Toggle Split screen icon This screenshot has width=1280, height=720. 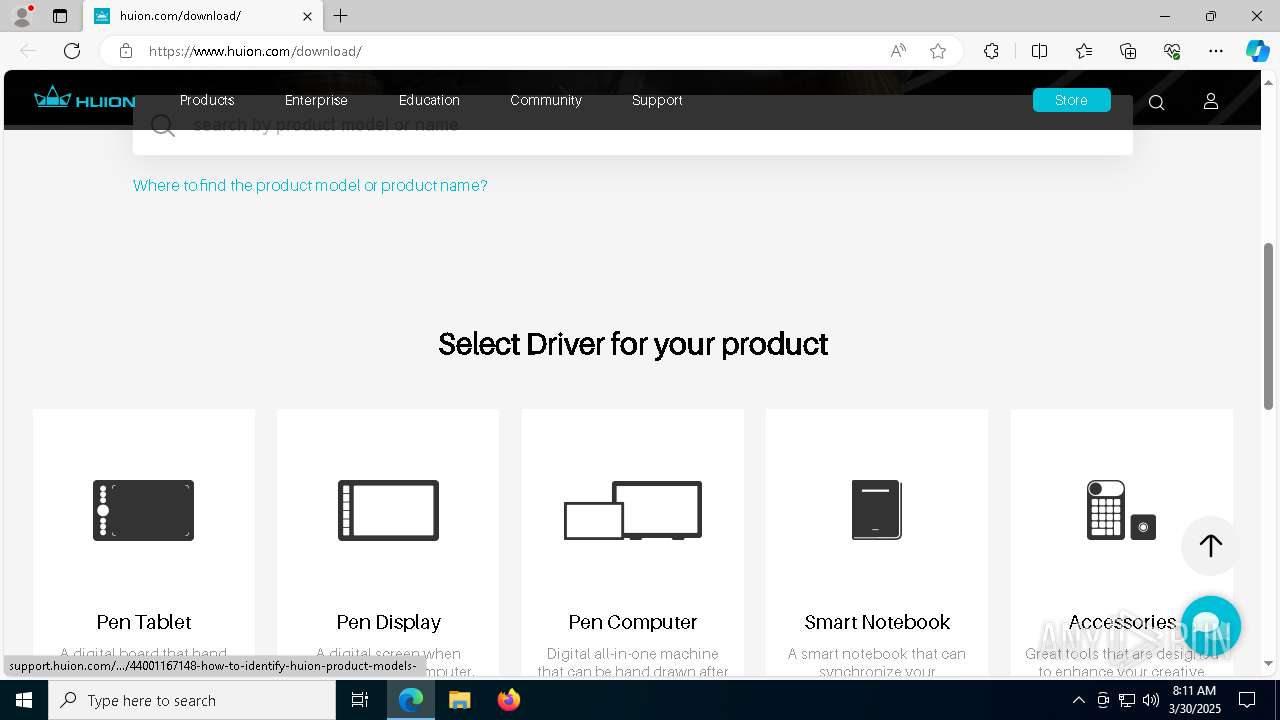click(x=1039, y=51)
